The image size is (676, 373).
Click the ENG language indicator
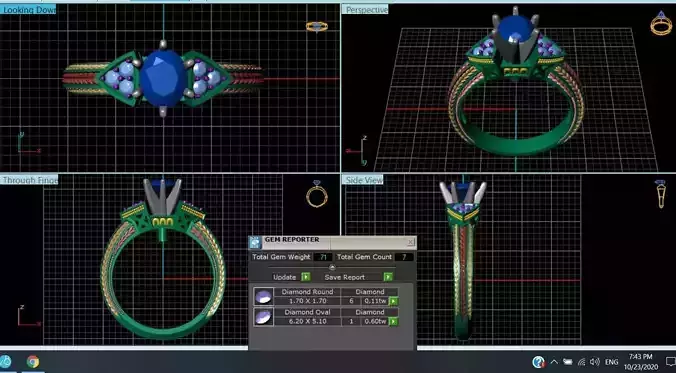click(612, 362)
